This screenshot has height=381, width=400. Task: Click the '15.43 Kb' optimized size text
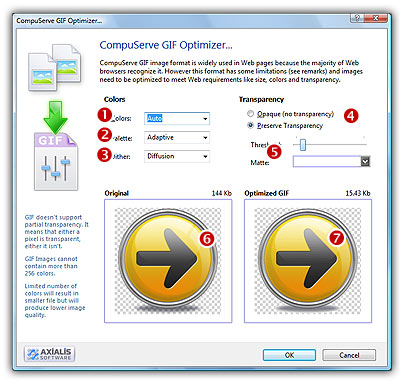(x=358, y=193)
